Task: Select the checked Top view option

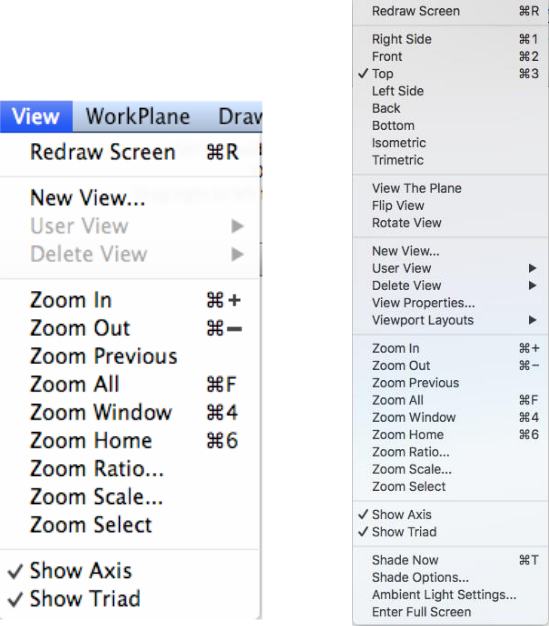Action: 450,73
